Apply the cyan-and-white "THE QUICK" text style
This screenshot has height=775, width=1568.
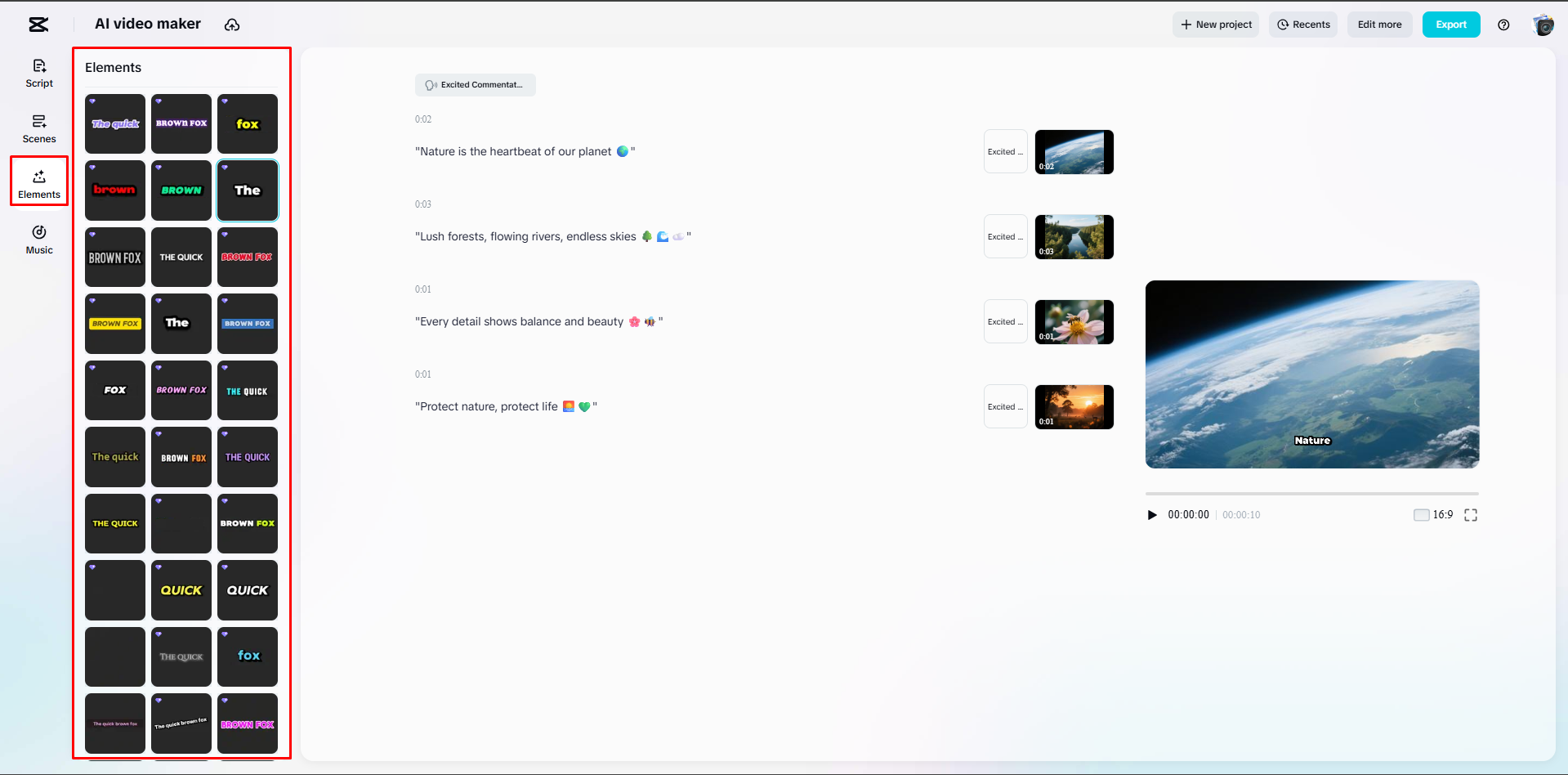248,390
